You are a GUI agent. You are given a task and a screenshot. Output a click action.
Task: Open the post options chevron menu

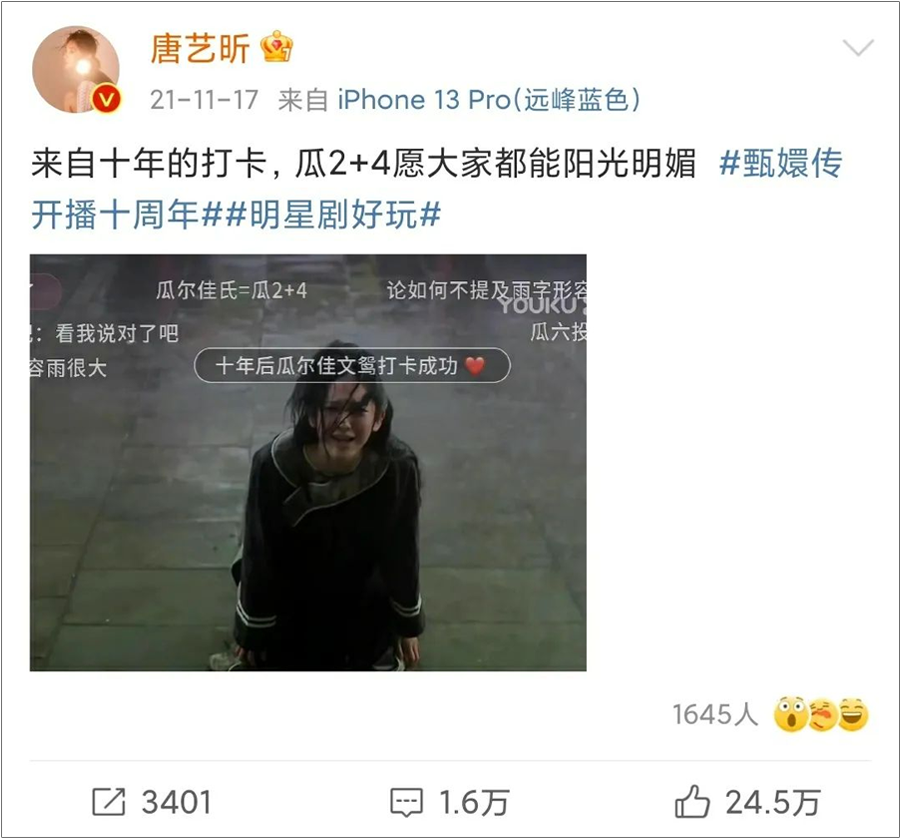pos(858,48)
